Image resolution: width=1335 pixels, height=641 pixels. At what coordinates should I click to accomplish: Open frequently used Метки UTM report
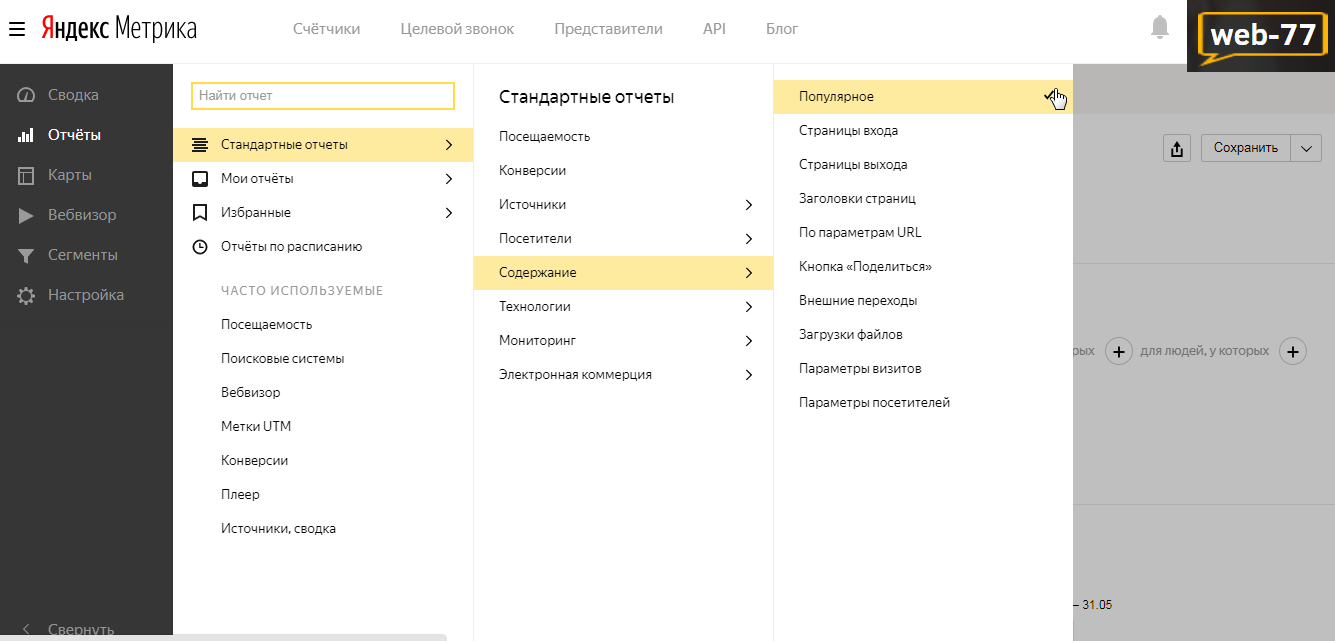click(x=256, y=427)
